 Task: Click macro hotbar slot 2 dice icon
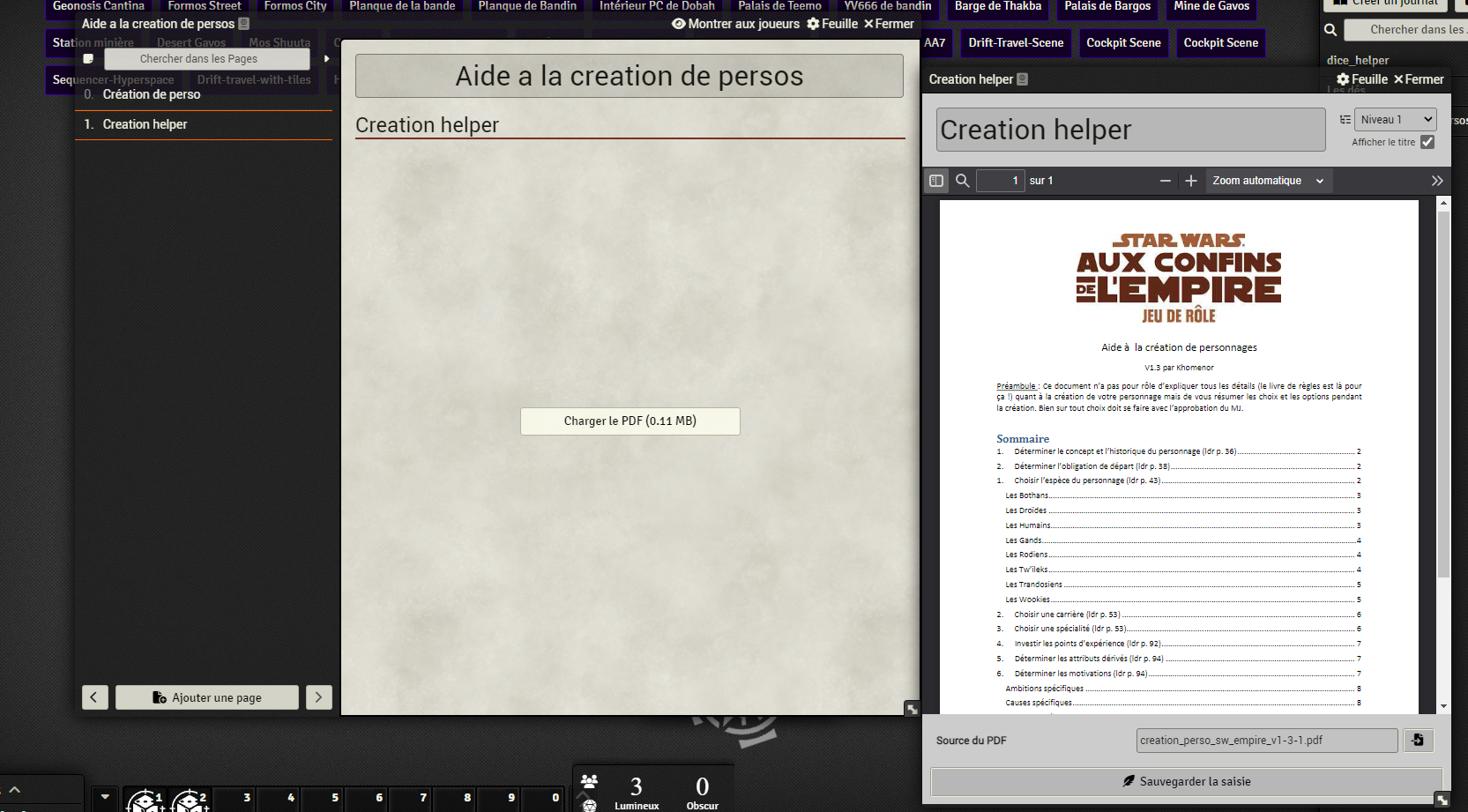pyautogui.click(x=190, y=800)
